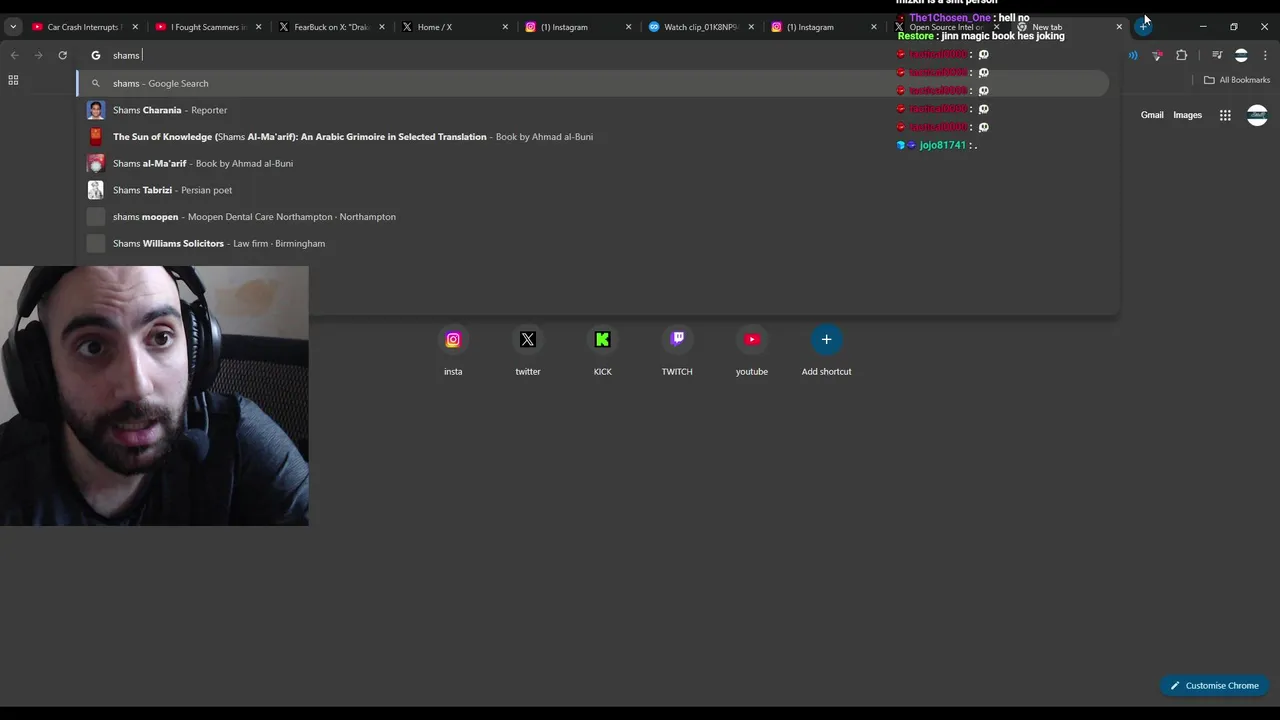
Task: Close the New tab tab
Action: [x=1119, y=27]
